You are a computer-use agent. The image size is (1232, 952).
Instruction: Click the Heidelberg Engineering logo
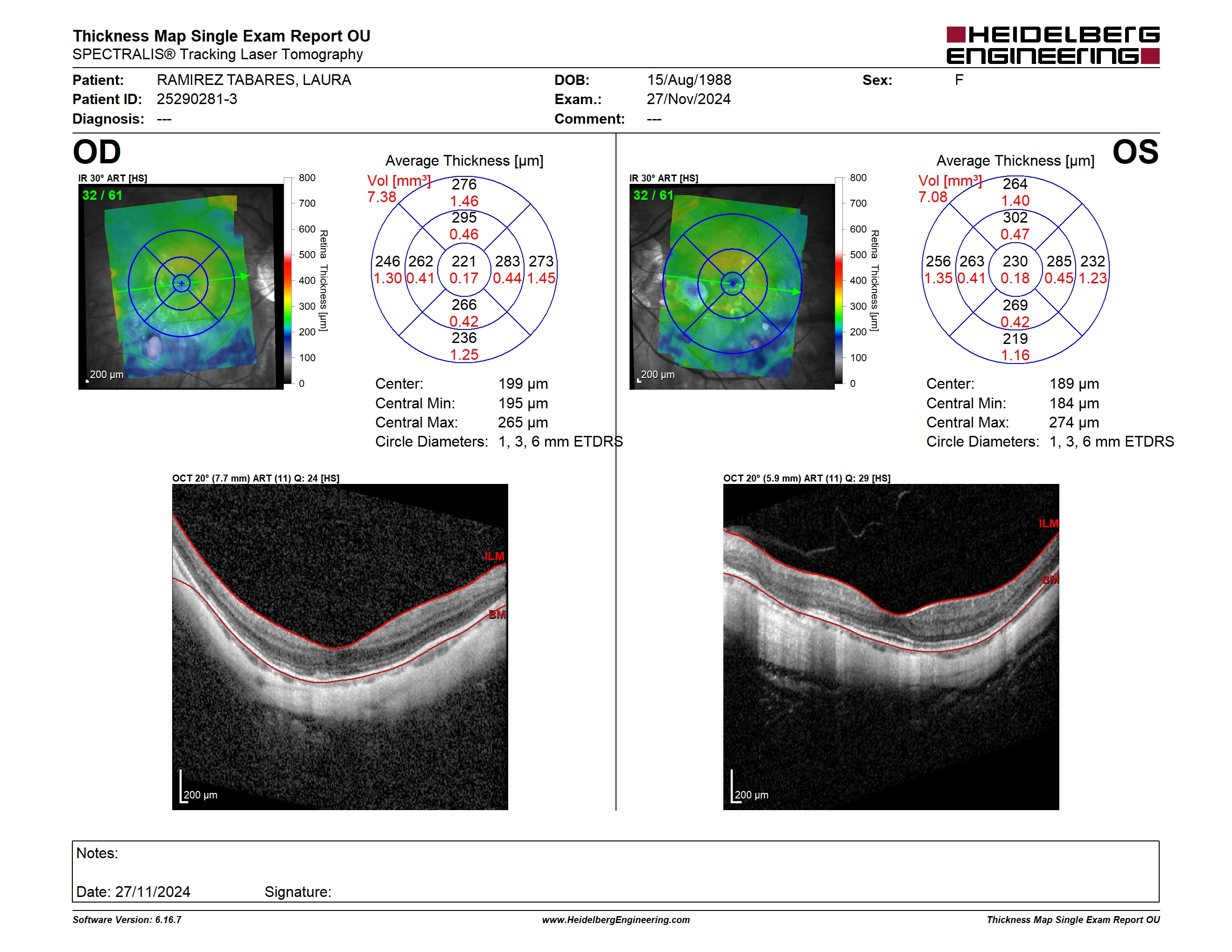pyautogui.click(x=1053, y=45)
